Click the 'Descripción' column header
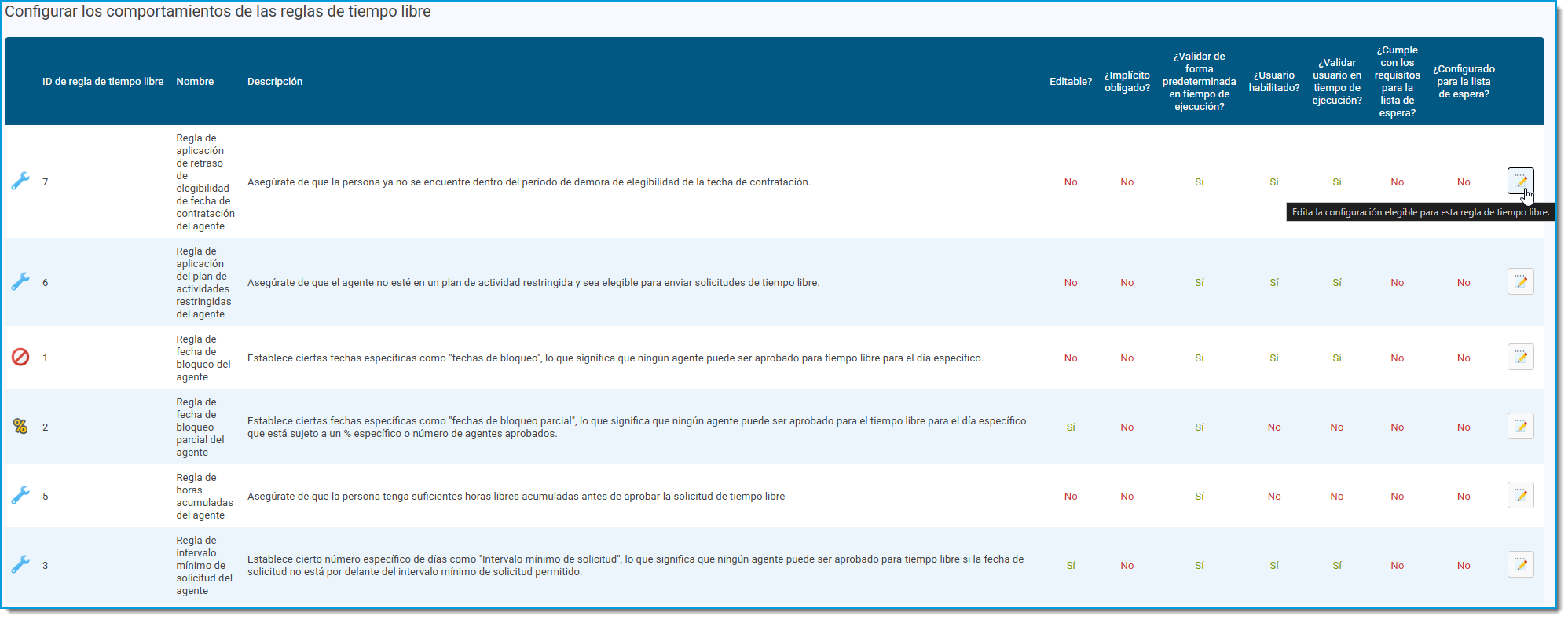The image size is (1568, 620). point(275,82)
